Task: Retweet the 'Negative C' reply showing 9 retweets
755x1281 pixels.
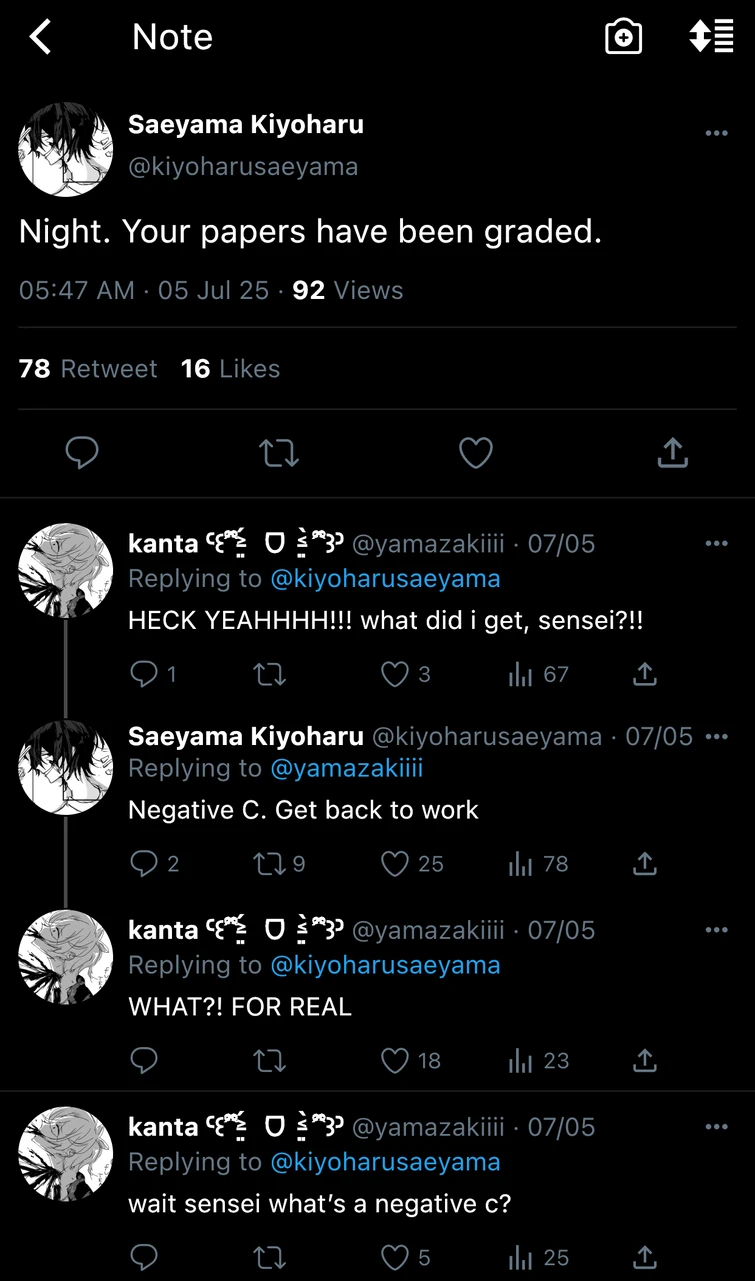Action: [270, 864]
